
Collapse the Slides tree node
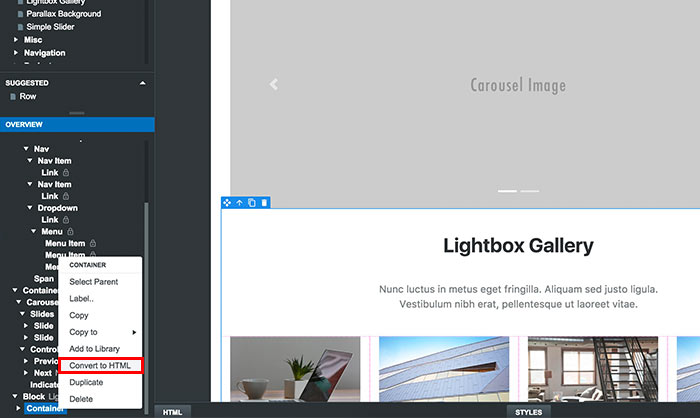point(22,314)
